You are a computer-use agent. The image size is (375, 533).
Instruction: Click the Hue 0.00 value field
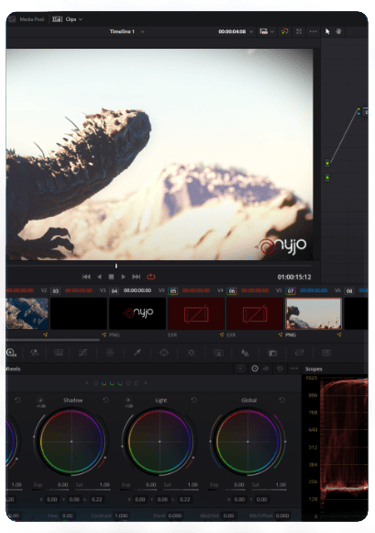[x=67, y=516]
